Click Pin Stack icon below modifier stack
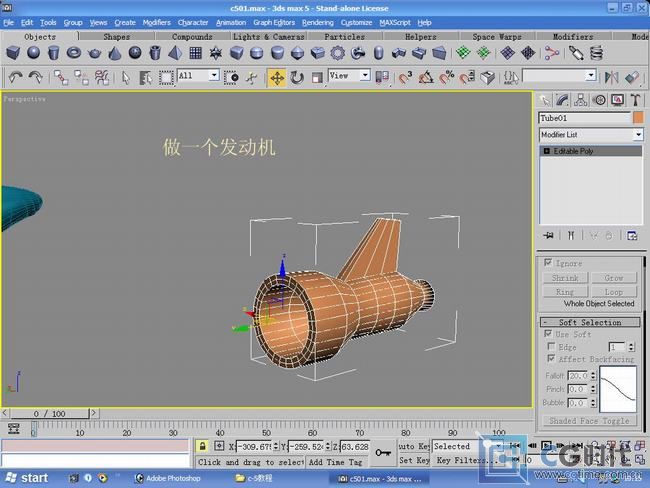650x488 pixels. click(x=548, y=236)
